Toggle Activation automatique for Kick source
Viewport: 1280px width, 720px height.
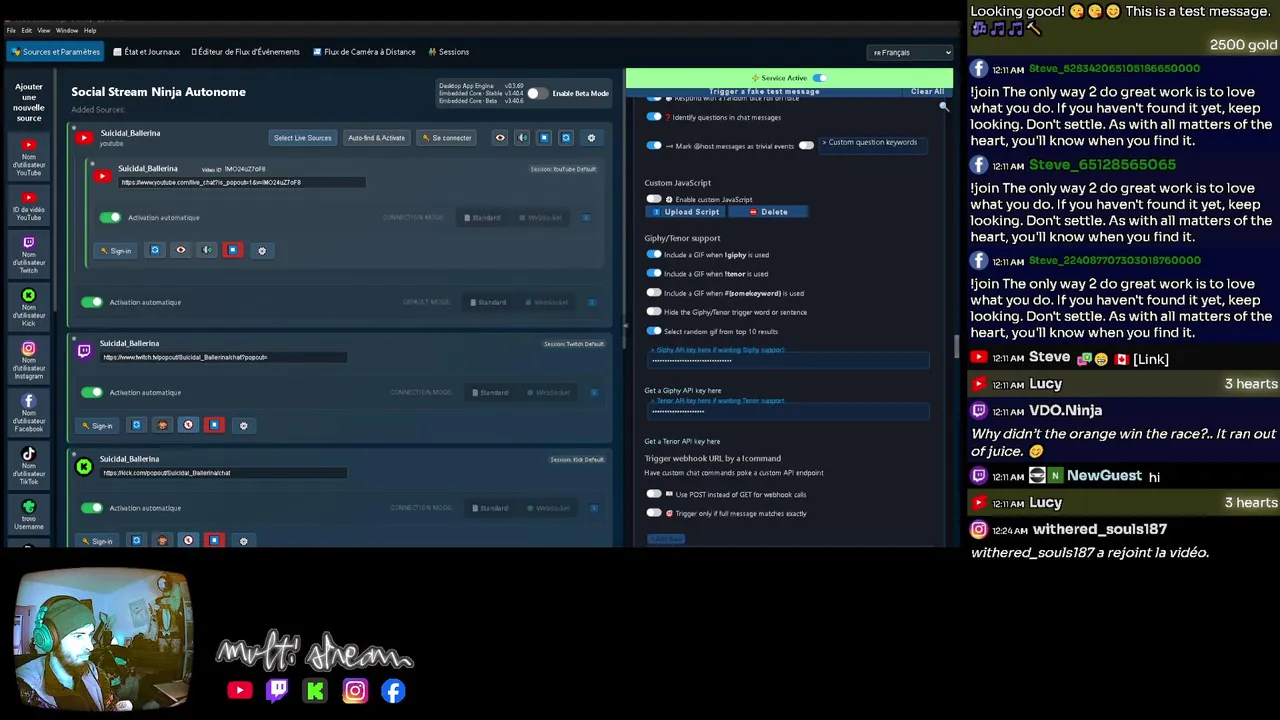(92, 508)
